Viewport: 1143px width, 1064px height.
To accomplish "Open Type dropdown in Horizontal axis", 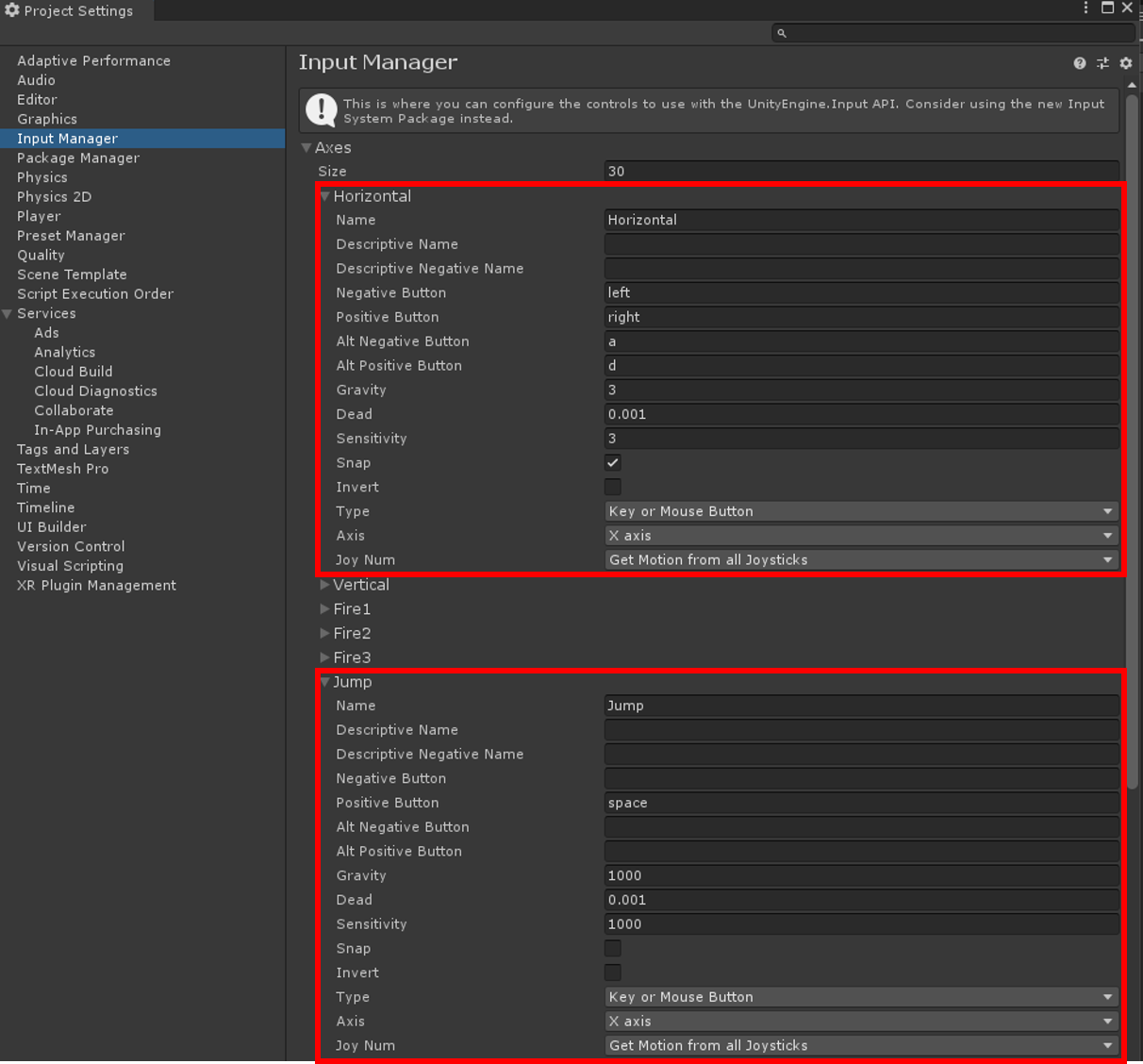I will pyautogui.click(x=862, y=511).
